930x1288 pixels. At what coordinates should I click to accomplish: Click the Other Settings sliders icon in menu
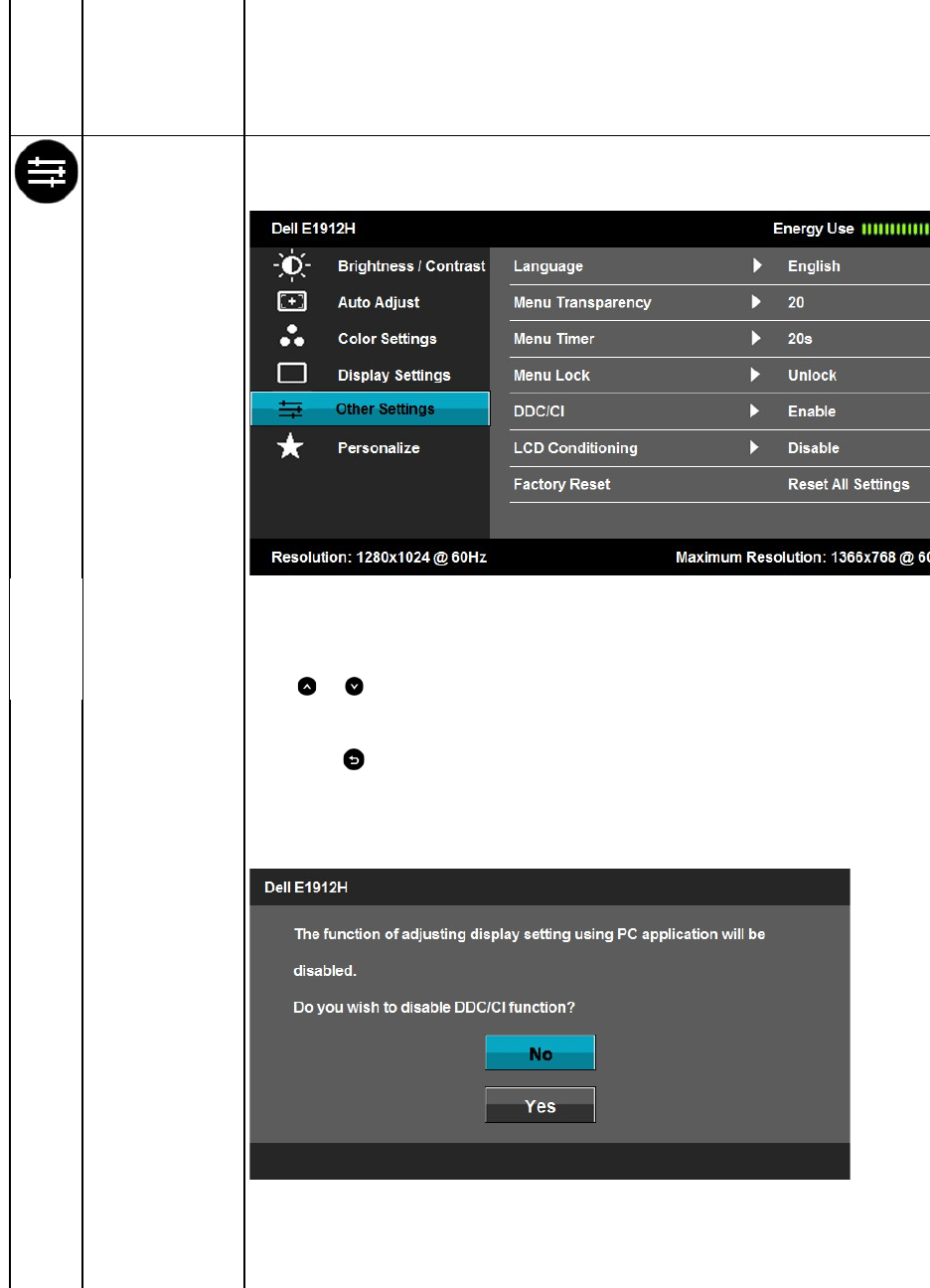pos(290,409)
